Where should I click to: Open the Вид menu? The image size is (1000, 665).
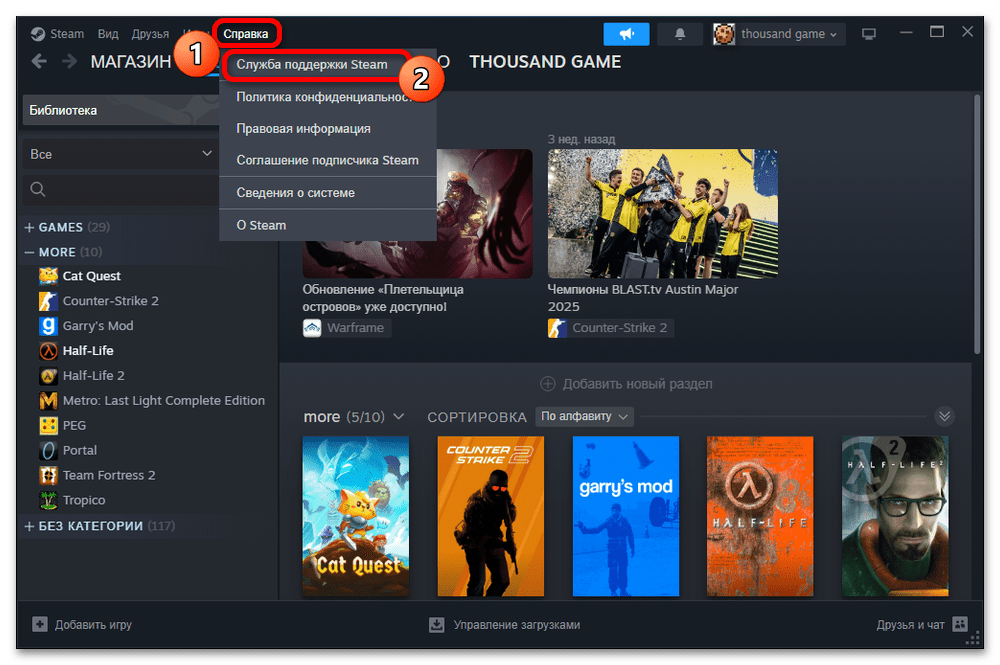(x=108, y=34)
